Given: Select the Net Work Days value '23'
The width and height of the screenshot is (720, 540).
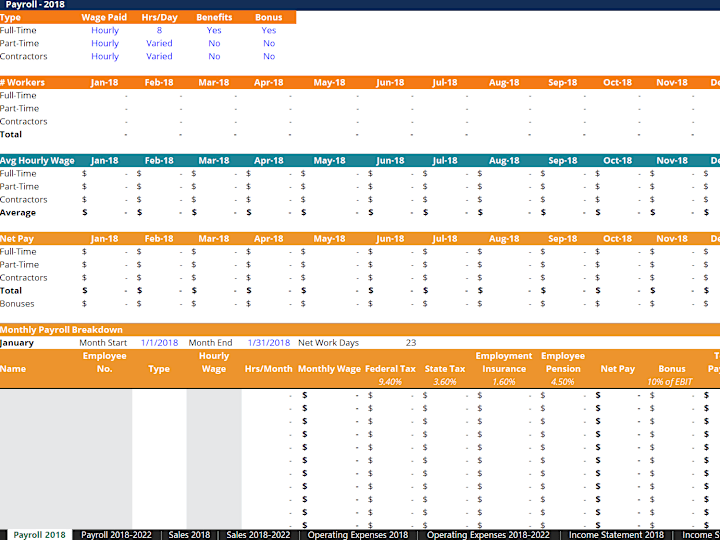Looking at the screenshot, I should 411,343.
